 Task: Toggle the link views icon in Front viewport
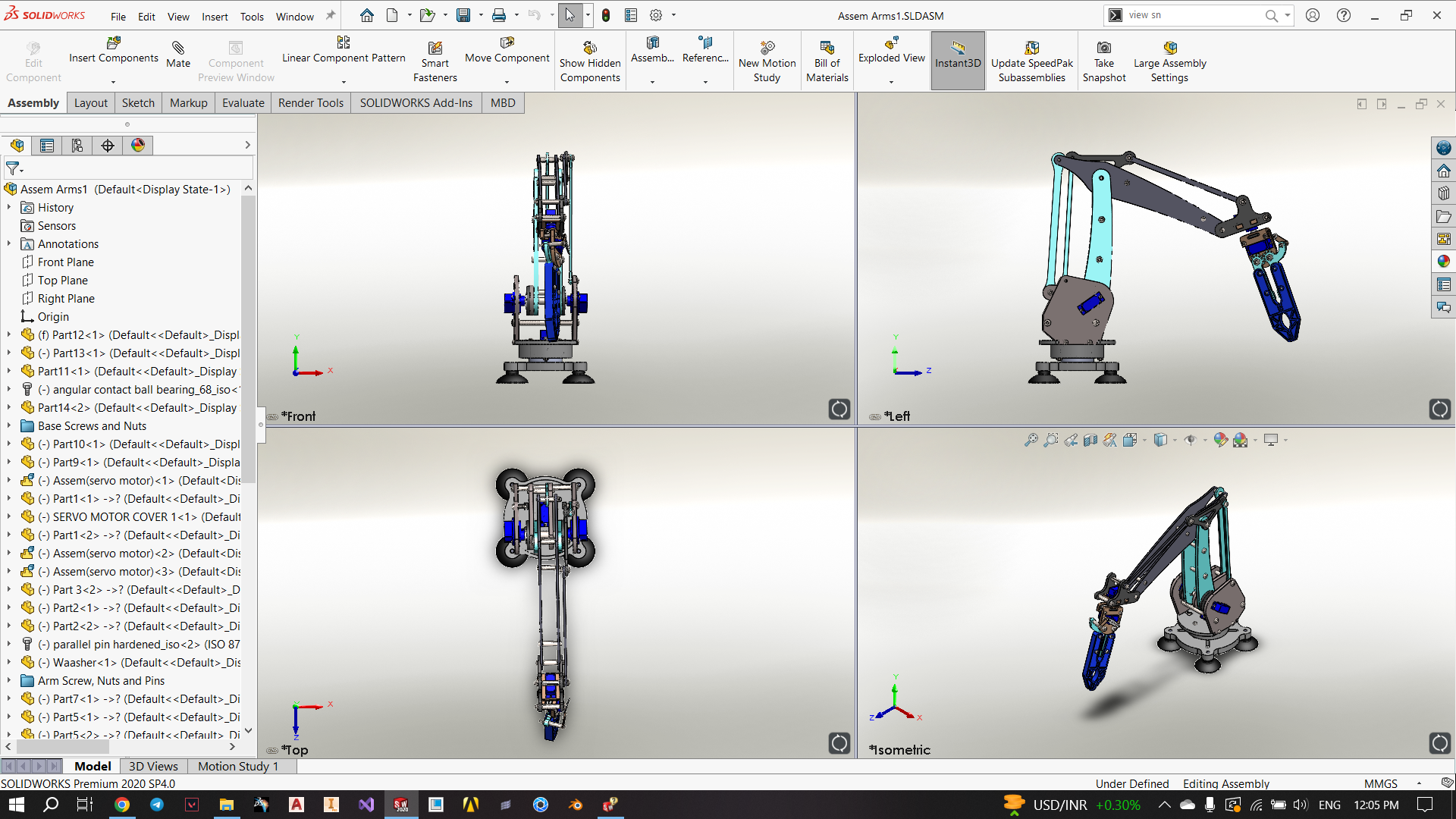pos(272,416)
